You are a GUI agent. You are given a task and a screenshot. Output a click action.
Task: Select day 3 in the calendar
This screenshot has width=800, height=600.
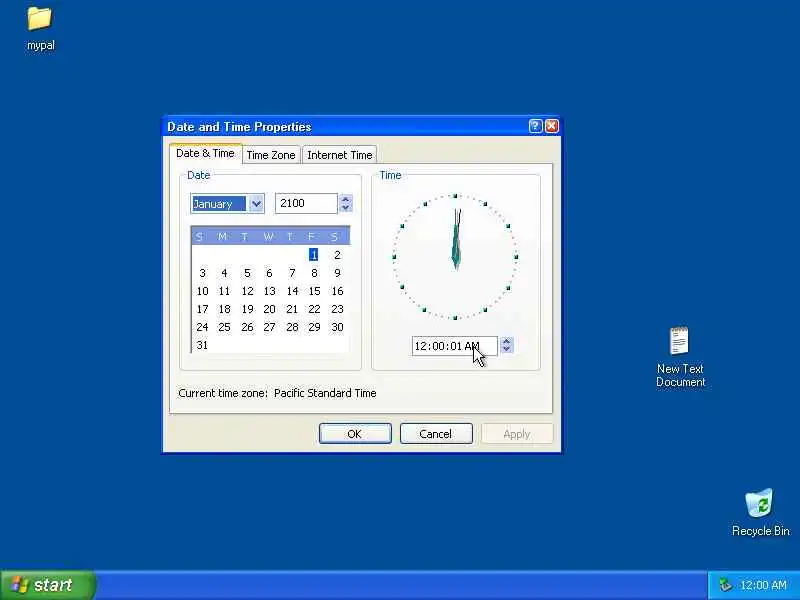click(x=203, y=273)
